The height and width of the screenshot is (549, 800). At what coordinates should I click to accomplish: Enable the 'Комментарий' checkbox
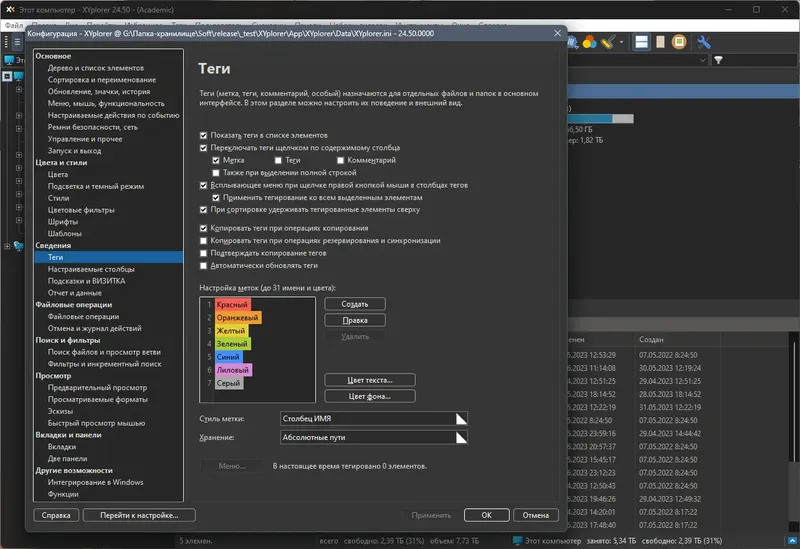pyautogui.click(x=340, y=160)
